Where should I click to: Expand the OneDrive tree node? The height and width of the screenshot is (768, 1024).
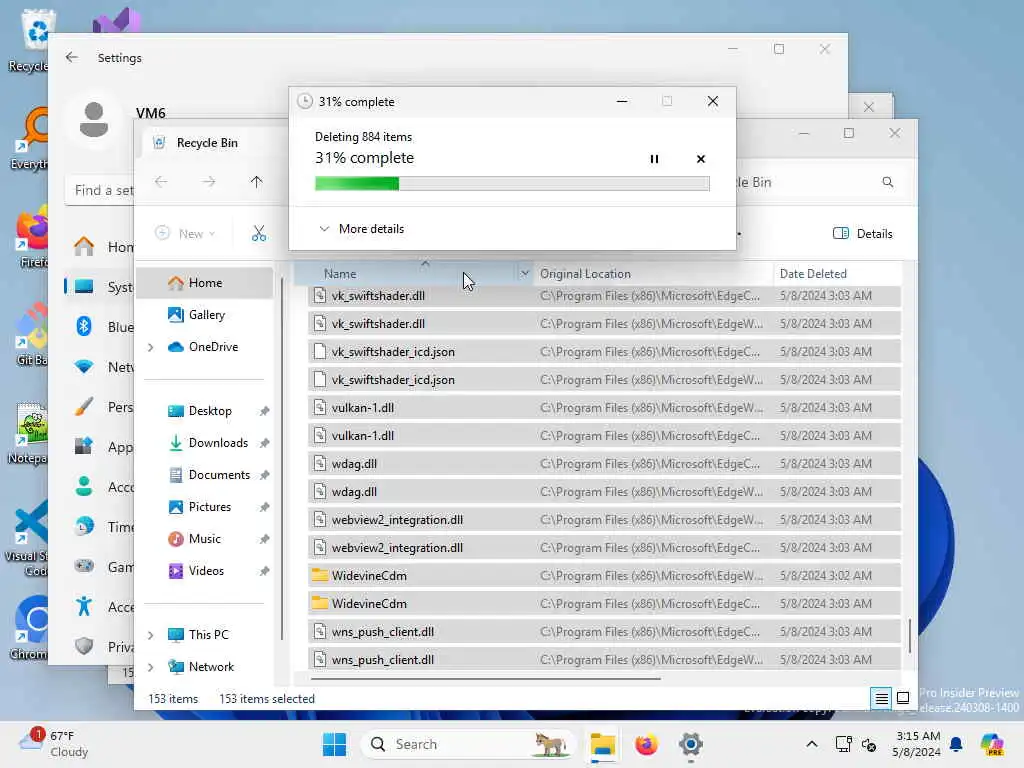click(x=150, y=347)
